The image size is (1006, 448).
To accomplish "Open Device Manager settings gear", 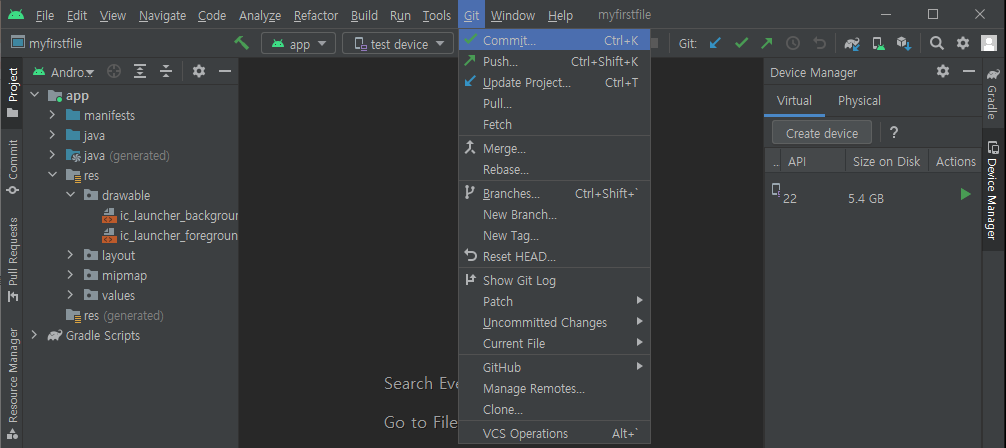I will [x=942, y=71].
